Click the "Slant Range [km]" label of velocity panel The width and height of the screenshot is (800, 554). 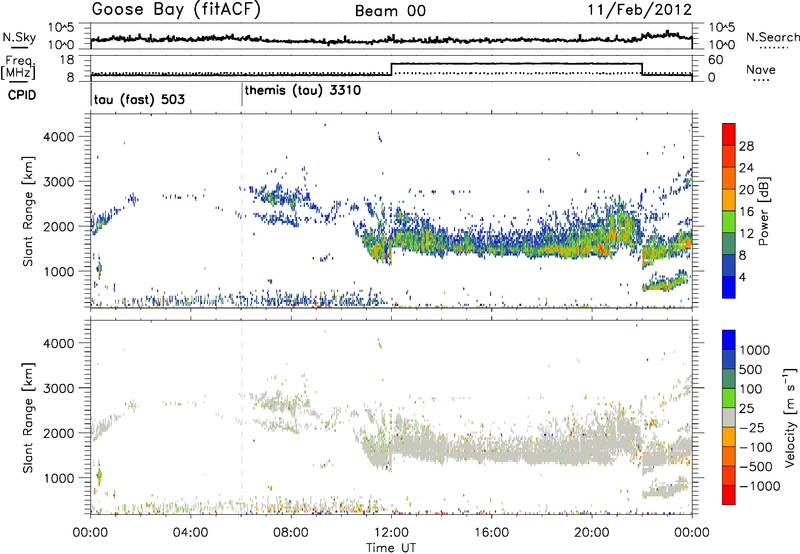coord(28,418)
